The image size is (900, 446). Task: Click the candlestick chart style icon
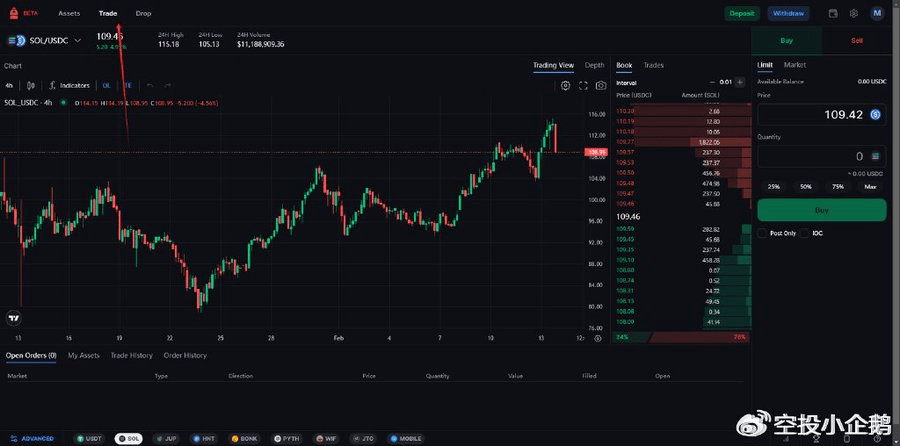tap(31, 86)
